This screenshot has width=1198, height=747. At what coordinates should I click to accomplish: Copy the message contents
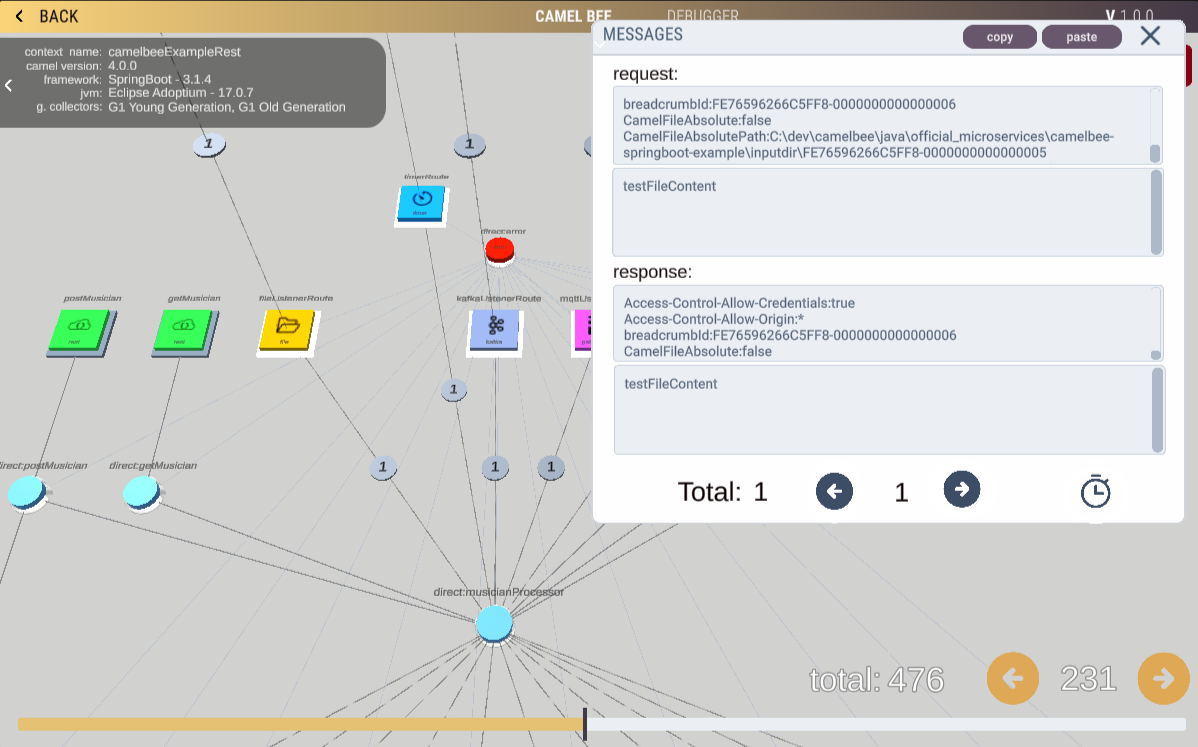pyautogui.click(x=999, y=37)
